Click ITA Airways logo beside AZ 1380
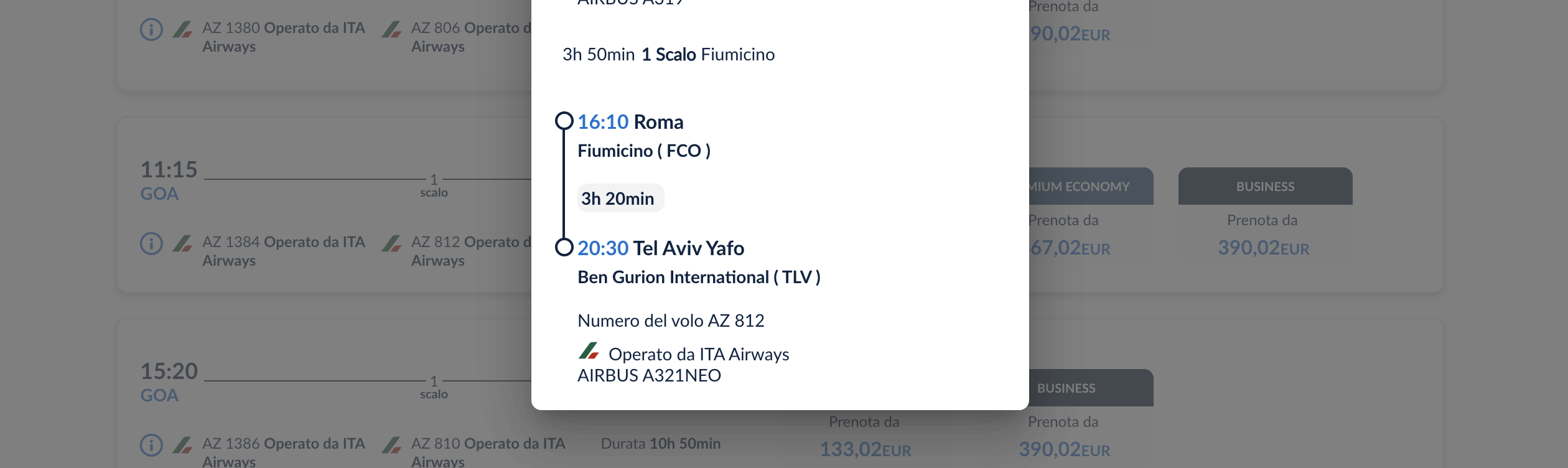 (x=182, y=29)
